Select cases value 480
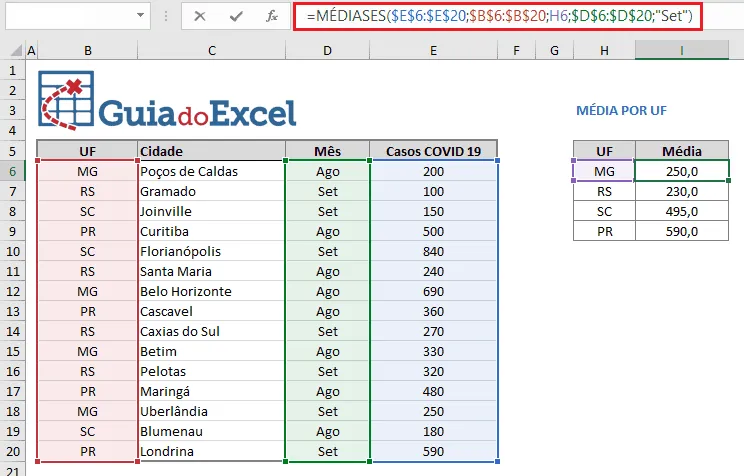Screen dimensions: 744x476 click(x=433, y=392)
